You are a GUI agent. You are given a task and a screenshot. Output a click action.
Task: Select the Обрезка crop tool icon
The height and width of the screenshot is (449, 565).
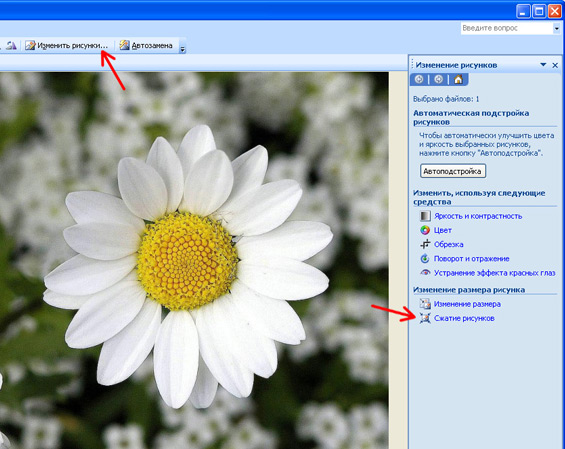425,244
